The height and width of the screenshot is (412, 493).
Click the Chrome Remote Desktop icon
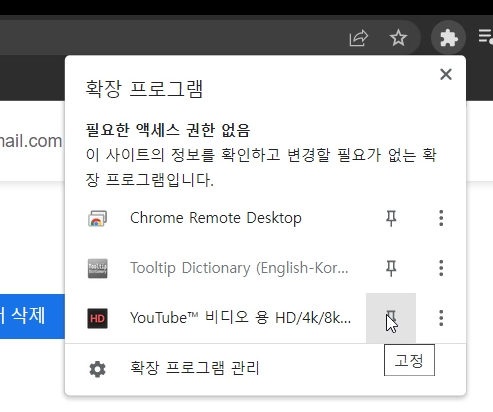click(x=97, y=218)
